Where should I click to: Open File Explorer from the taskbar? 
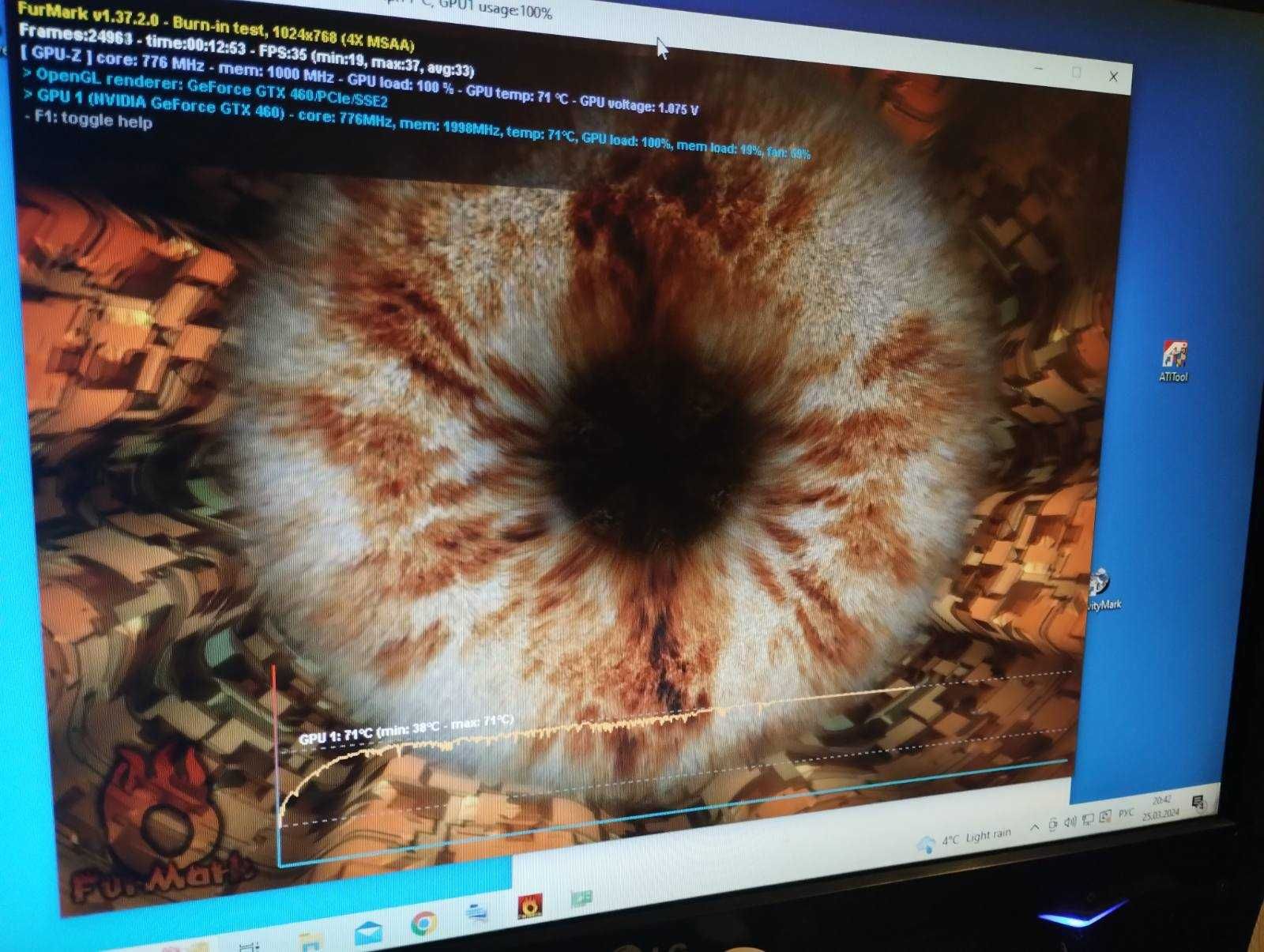coord(310,941)
